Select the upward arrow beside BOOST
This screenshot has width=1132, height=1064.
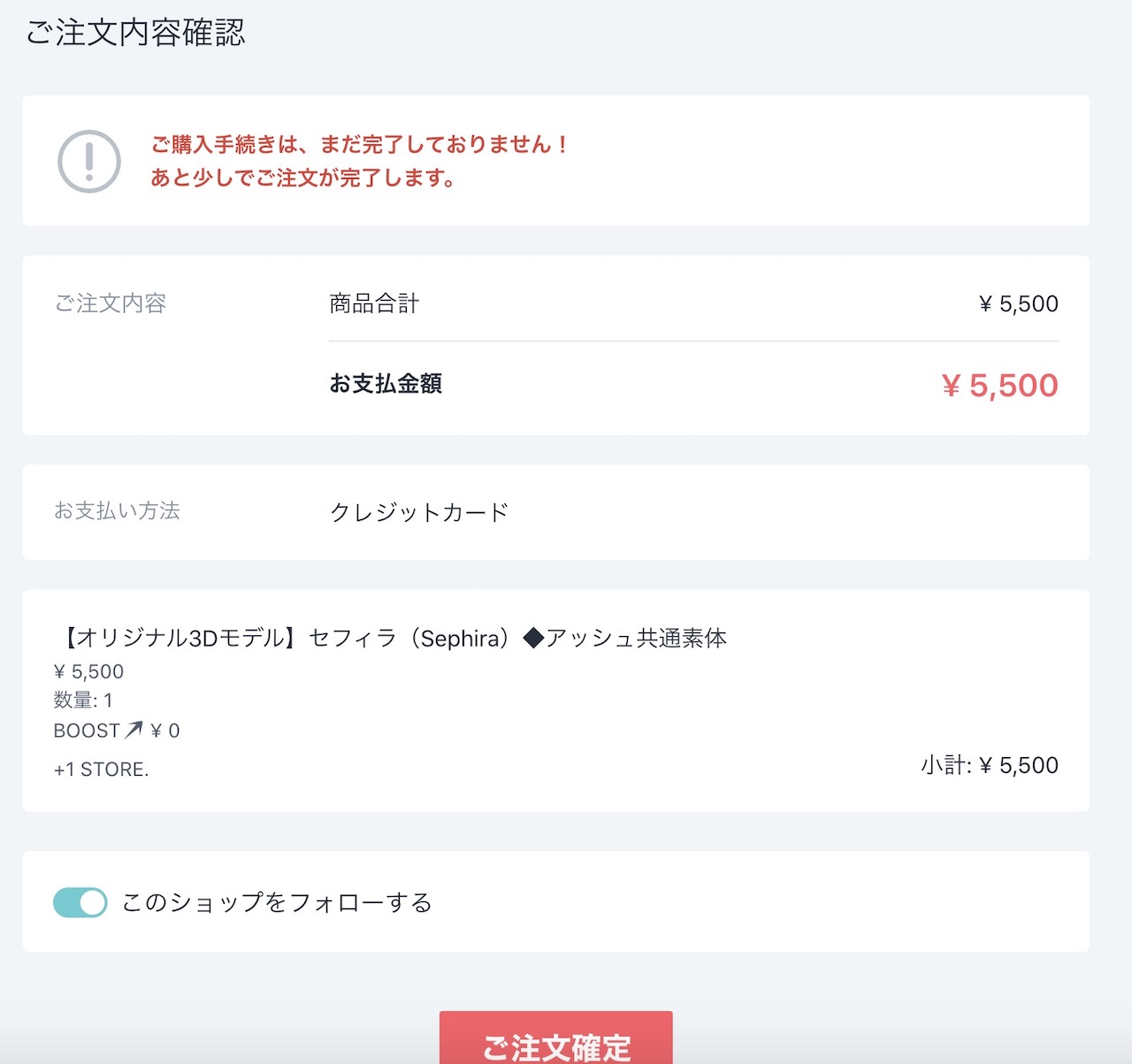tap(135, 728)
